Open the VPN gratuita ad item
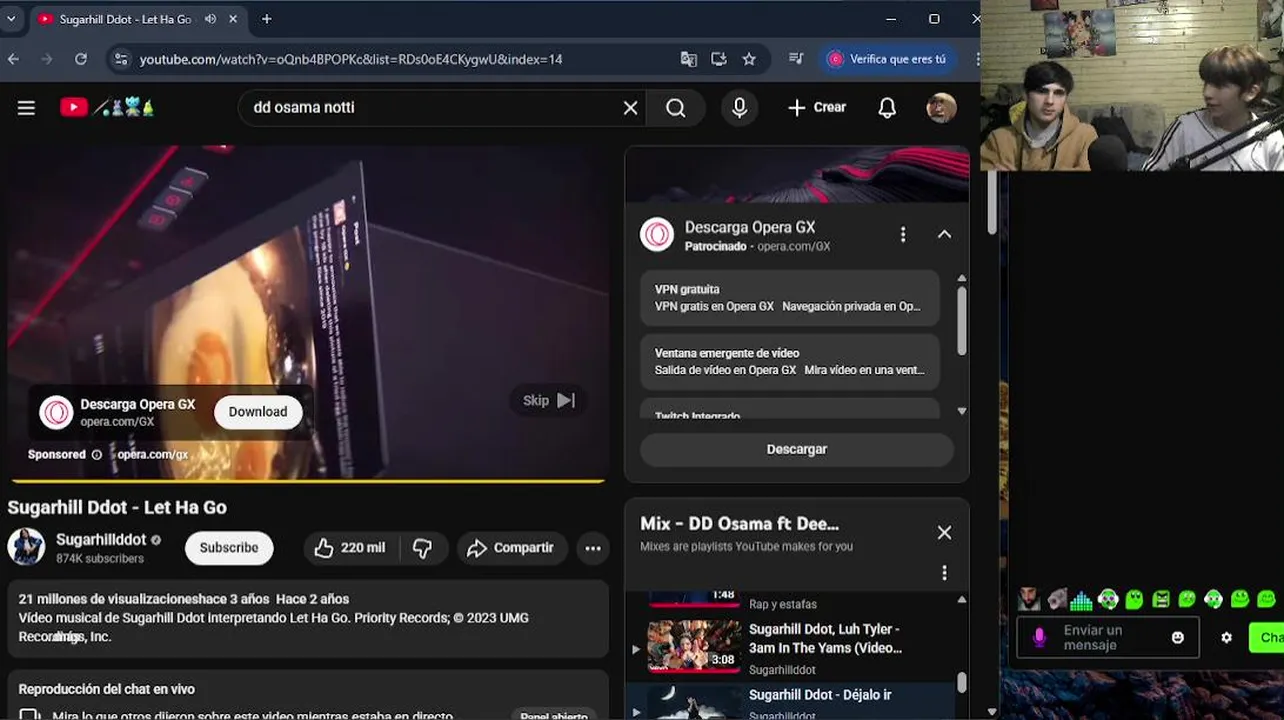Image resolution: width=1284 pixels, height=720 pixels. 790,298
